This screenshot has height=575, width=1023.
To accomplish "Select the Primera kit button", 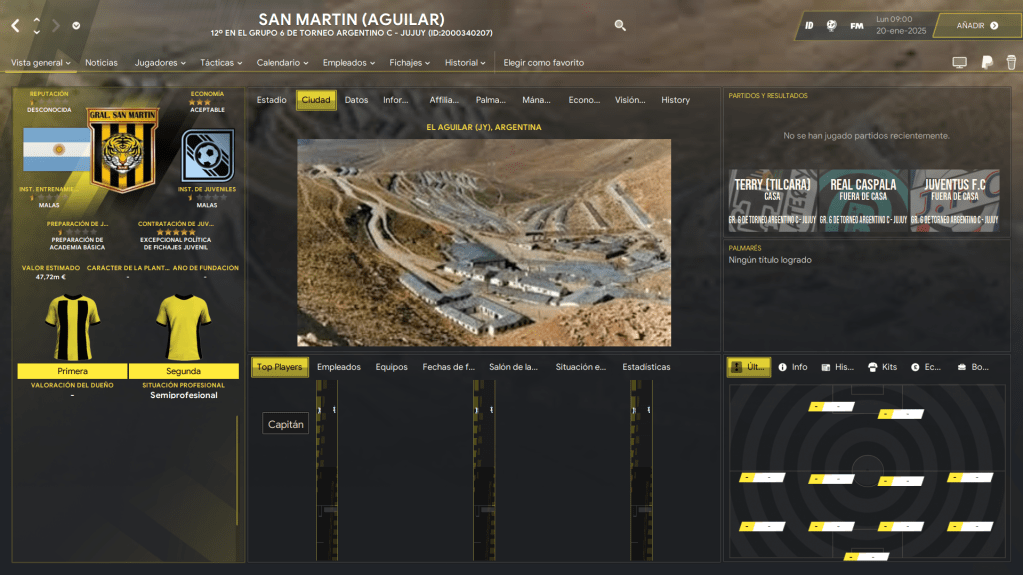I will [x=72, y=371].
